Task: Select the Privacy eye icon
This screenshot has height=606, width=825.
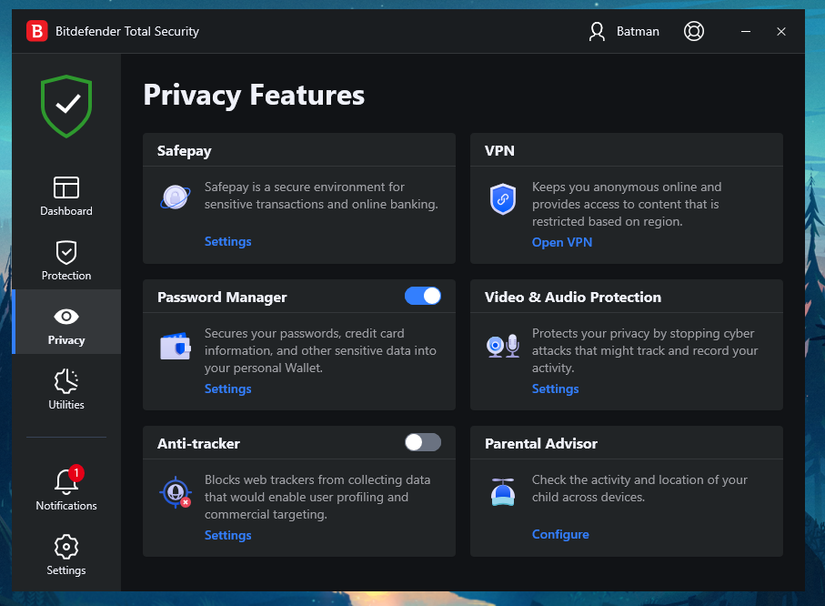Action: (66, 316)
